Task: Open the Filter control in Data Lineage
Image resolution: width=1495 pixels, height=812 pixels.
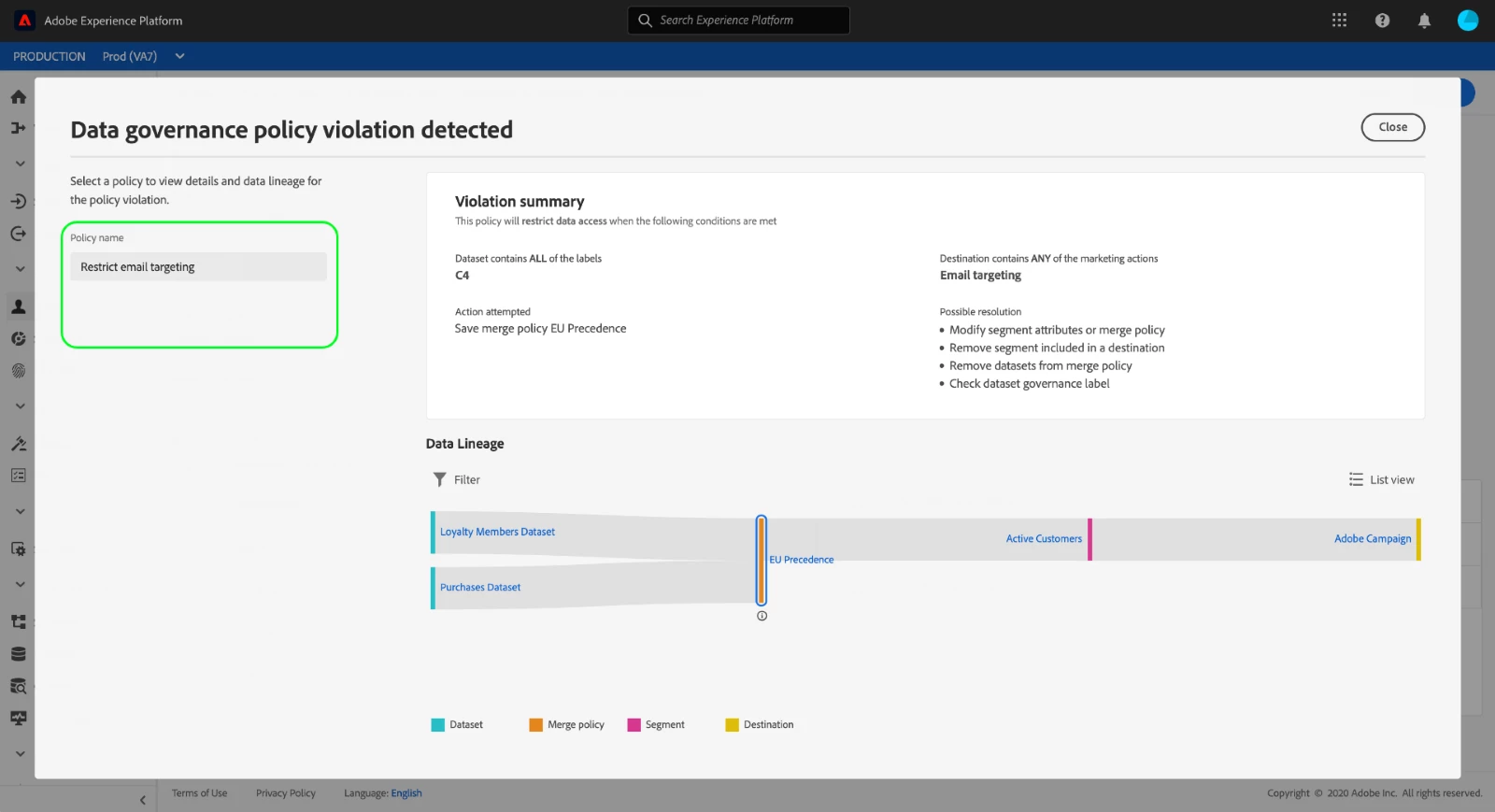Action: click(456, 479)
